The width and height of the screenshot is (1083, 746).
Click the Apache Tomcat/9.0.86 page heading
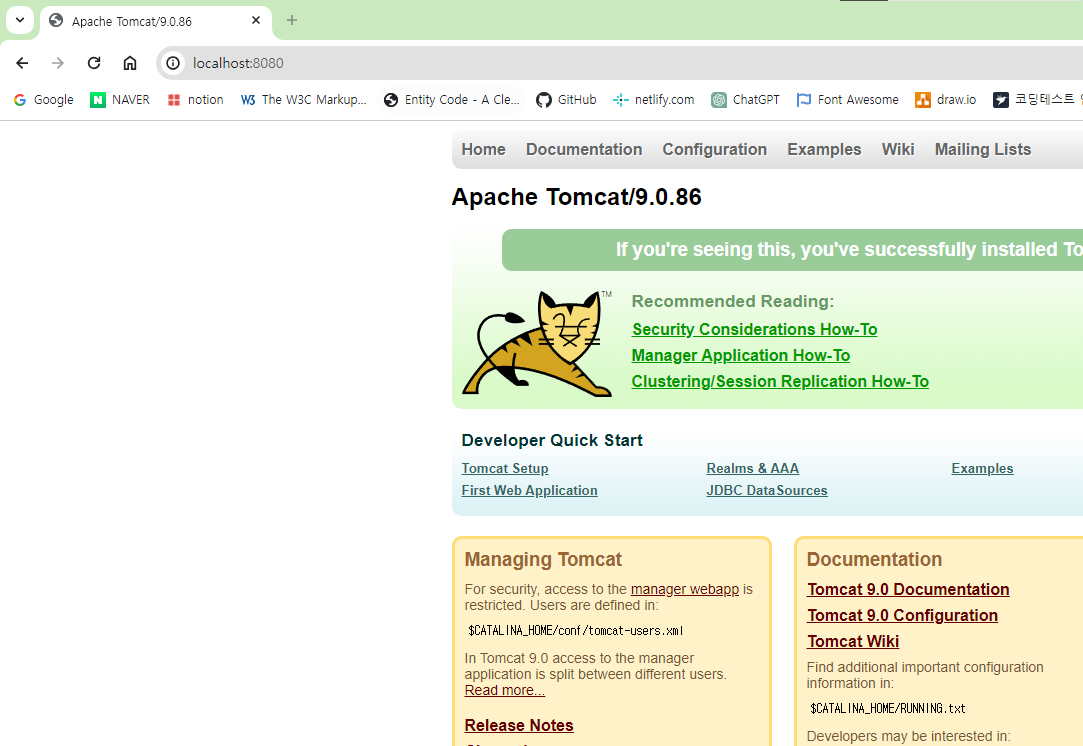[576, 197]
